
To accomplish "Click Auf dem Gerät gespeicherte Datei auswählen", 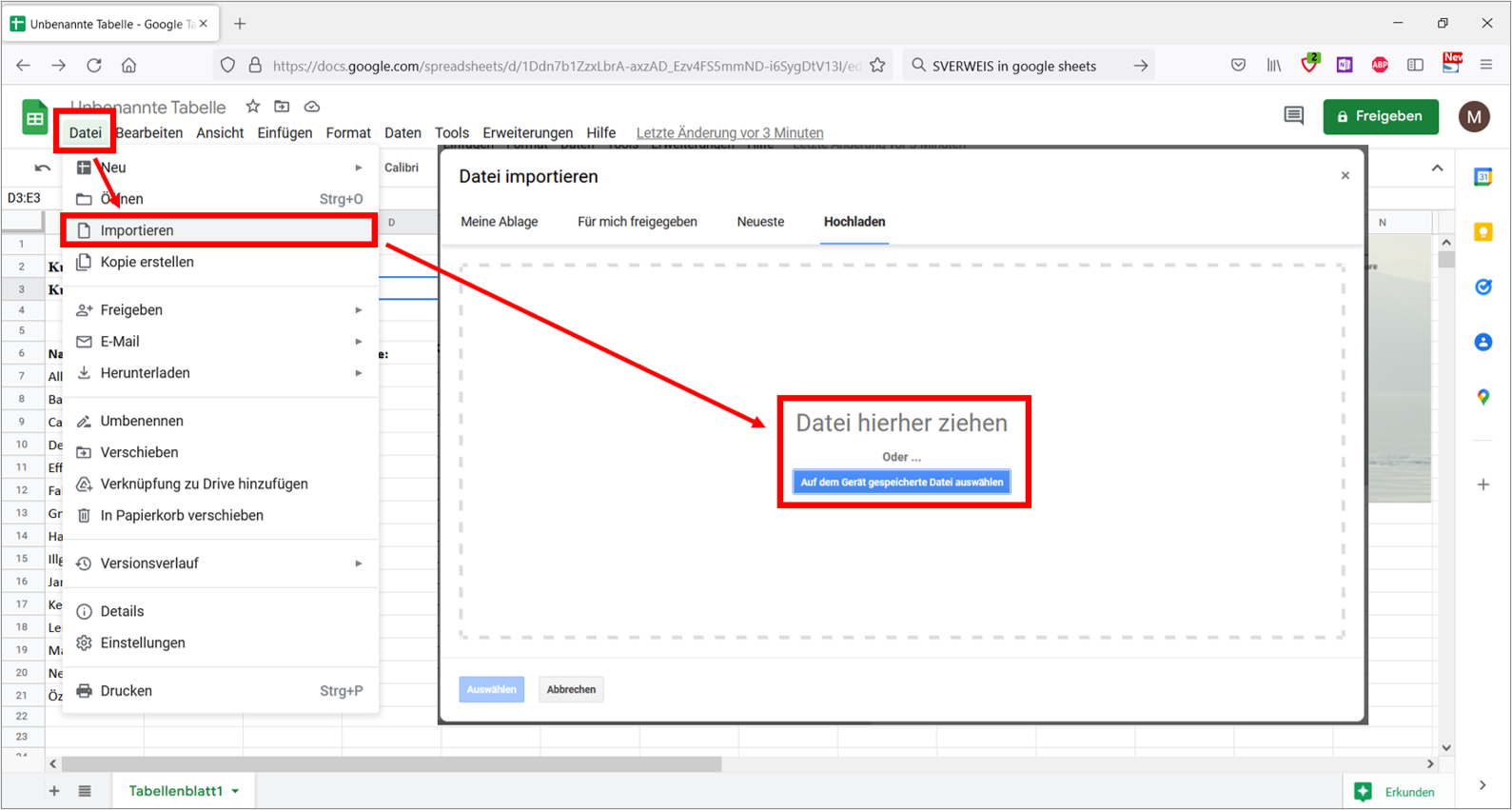I will 901,483.
